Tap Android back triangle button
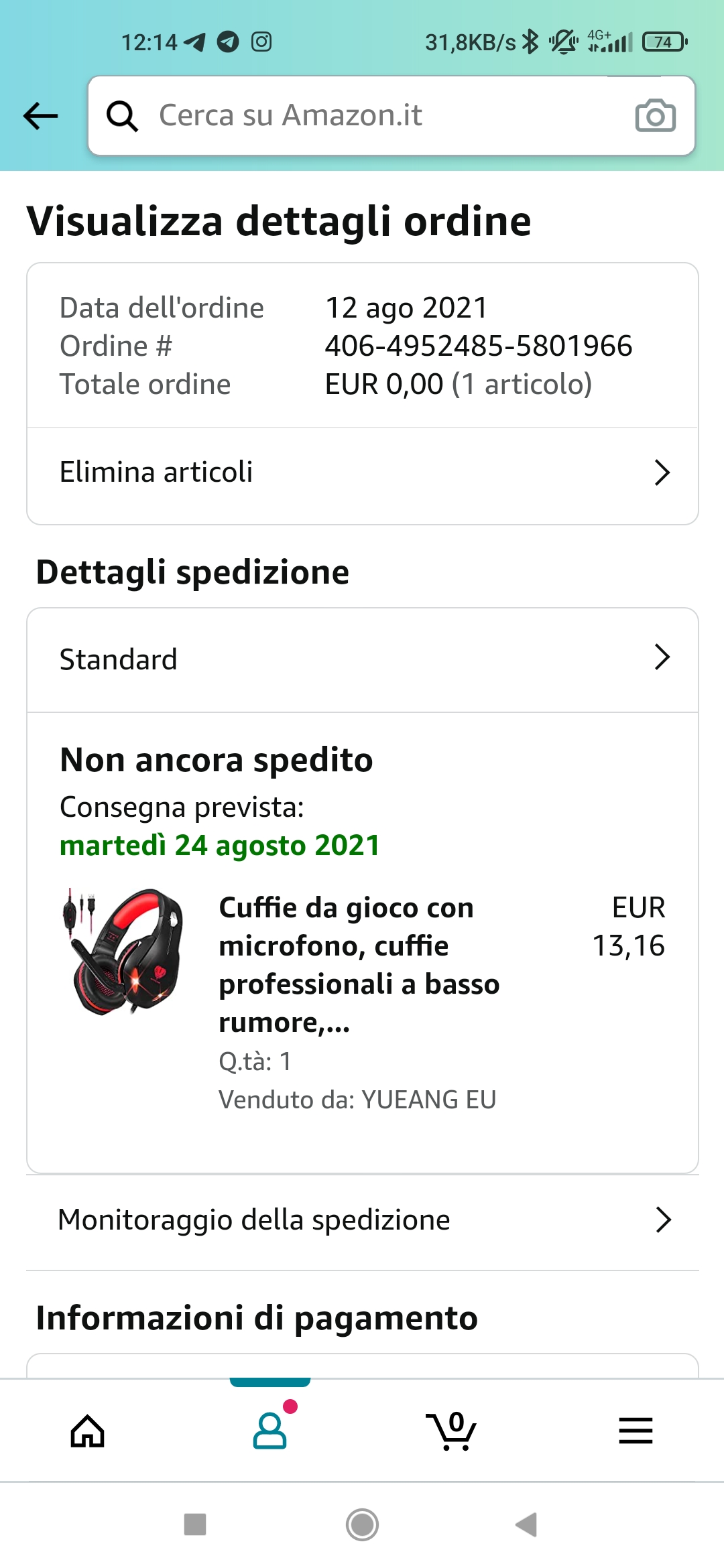Image resolution: width=724 pixels, height=1568 pixels. (x=527, y=1524)
